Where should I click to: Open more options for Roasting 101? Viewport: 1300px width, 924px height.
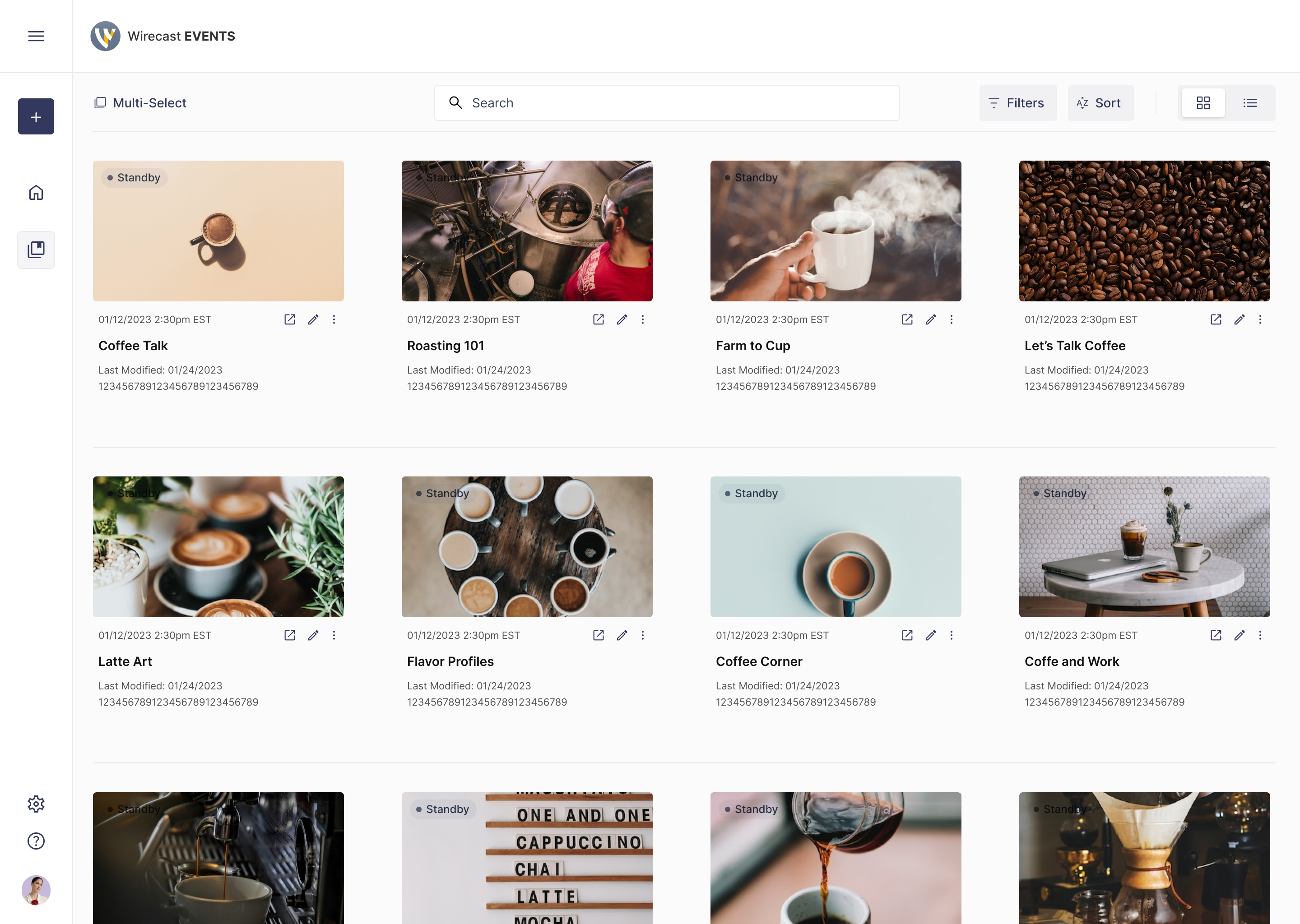tap(643, 319)
